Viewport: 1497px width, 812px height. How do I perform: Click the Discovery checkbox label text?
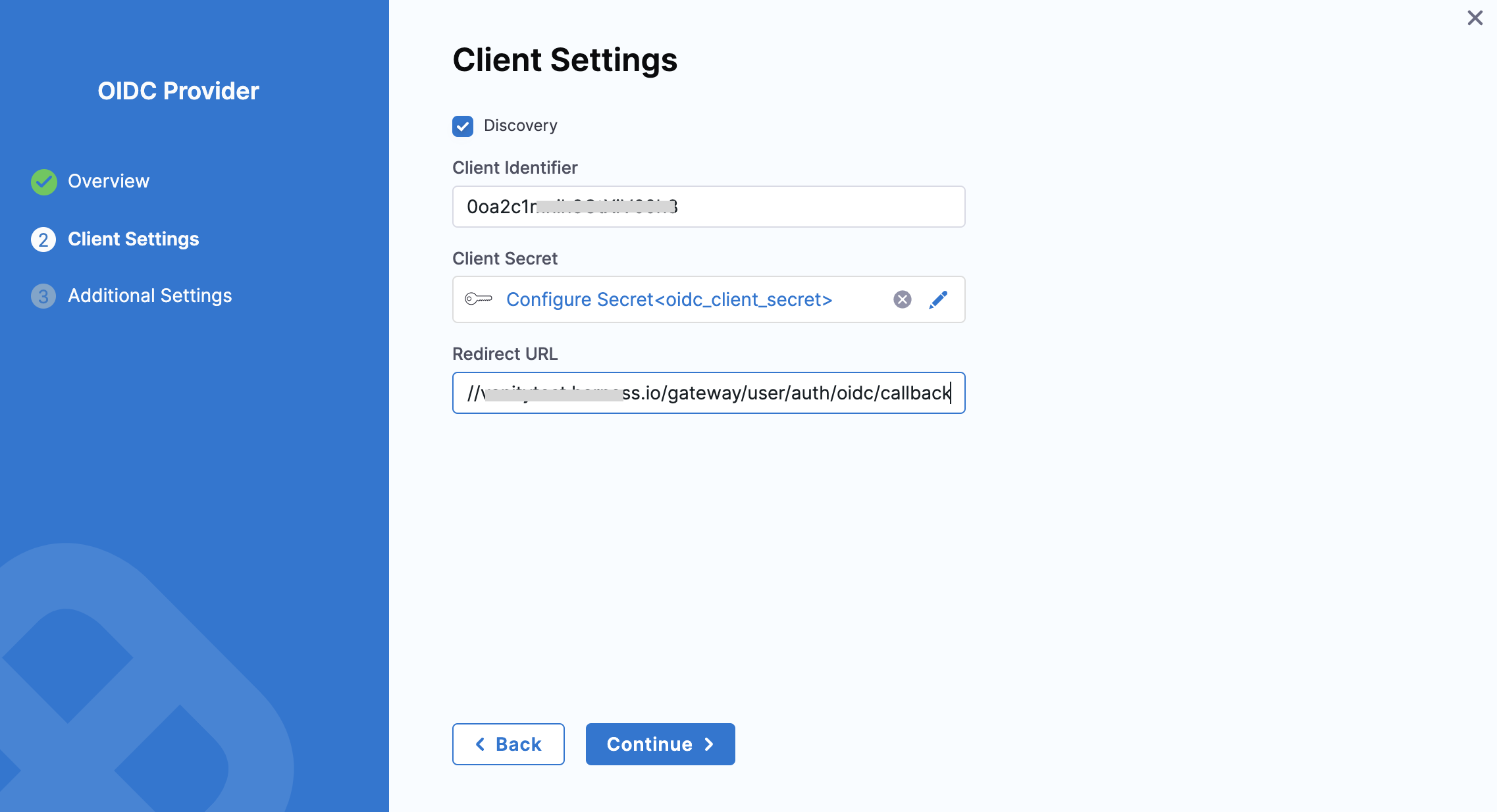(521, 126)
